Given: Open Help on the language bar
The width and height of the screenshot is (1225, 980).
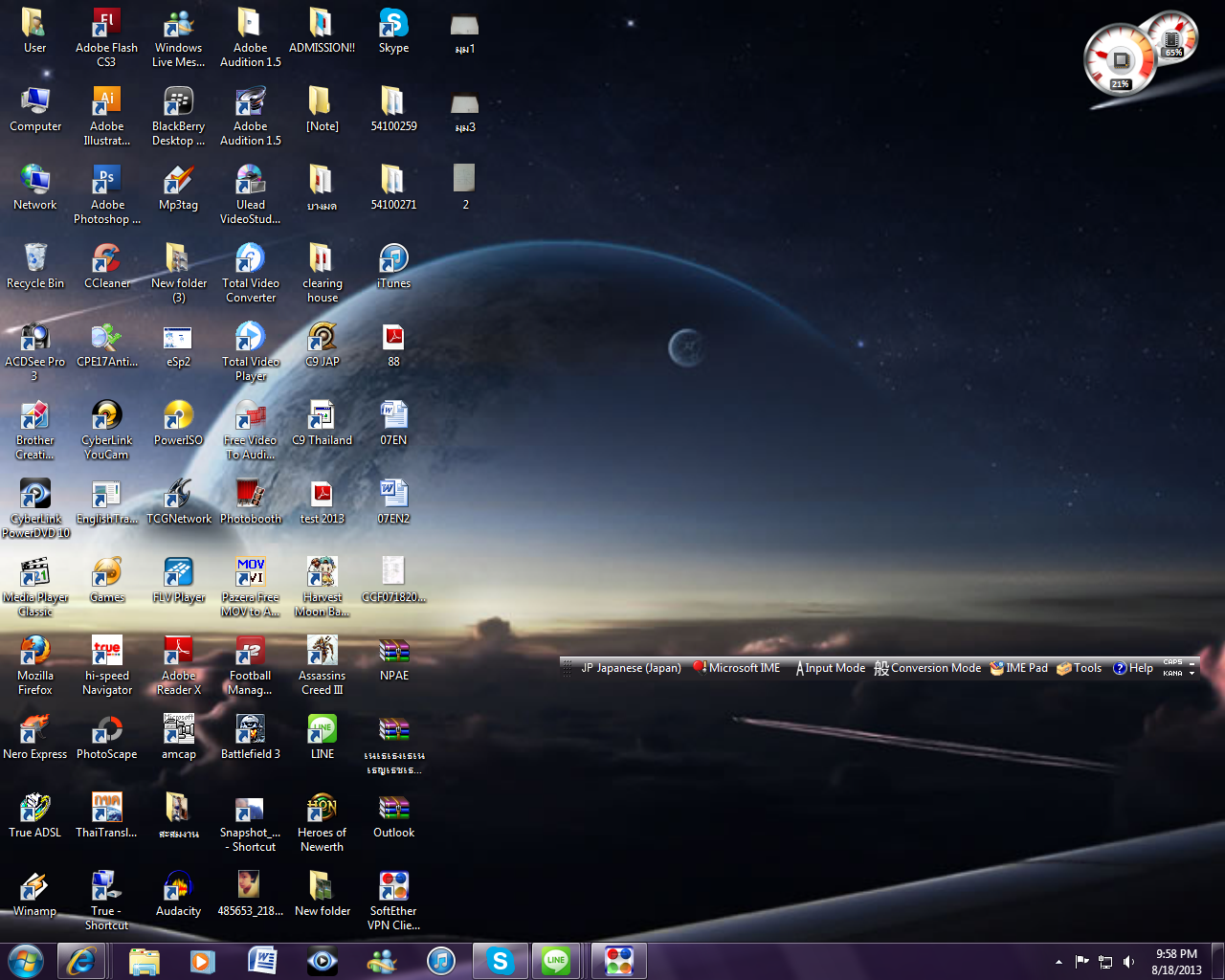Looking at the screenshot, I should tap(1133, 668).
